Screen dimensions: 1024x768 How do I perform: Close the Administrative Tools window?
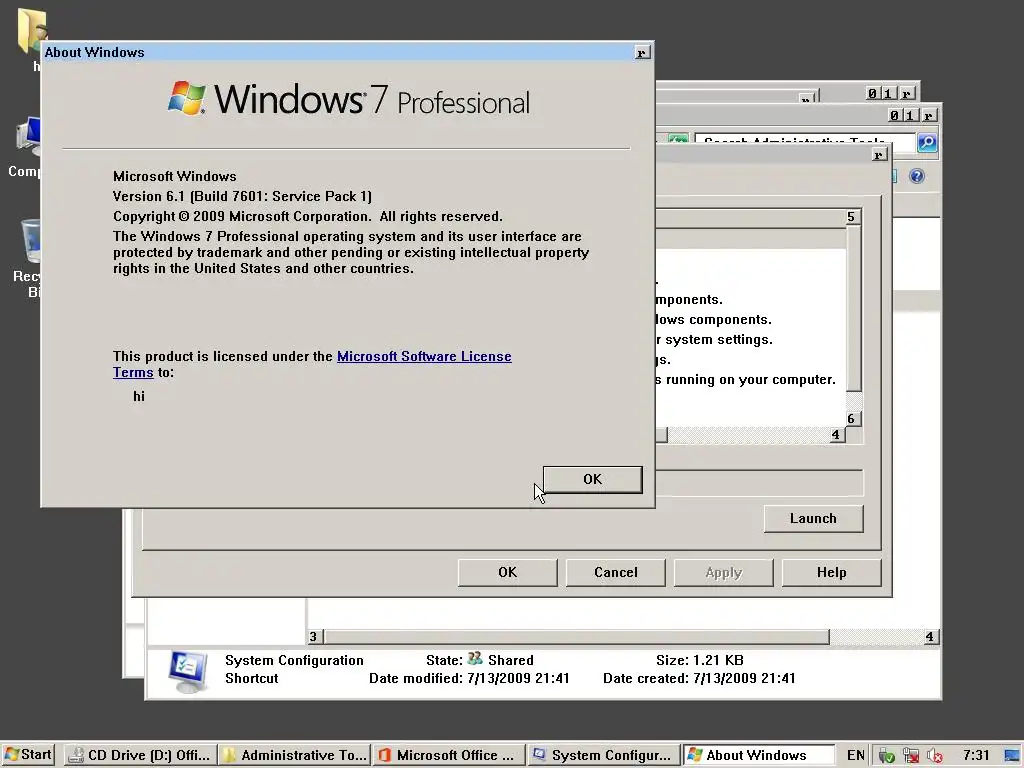(929, 116)
